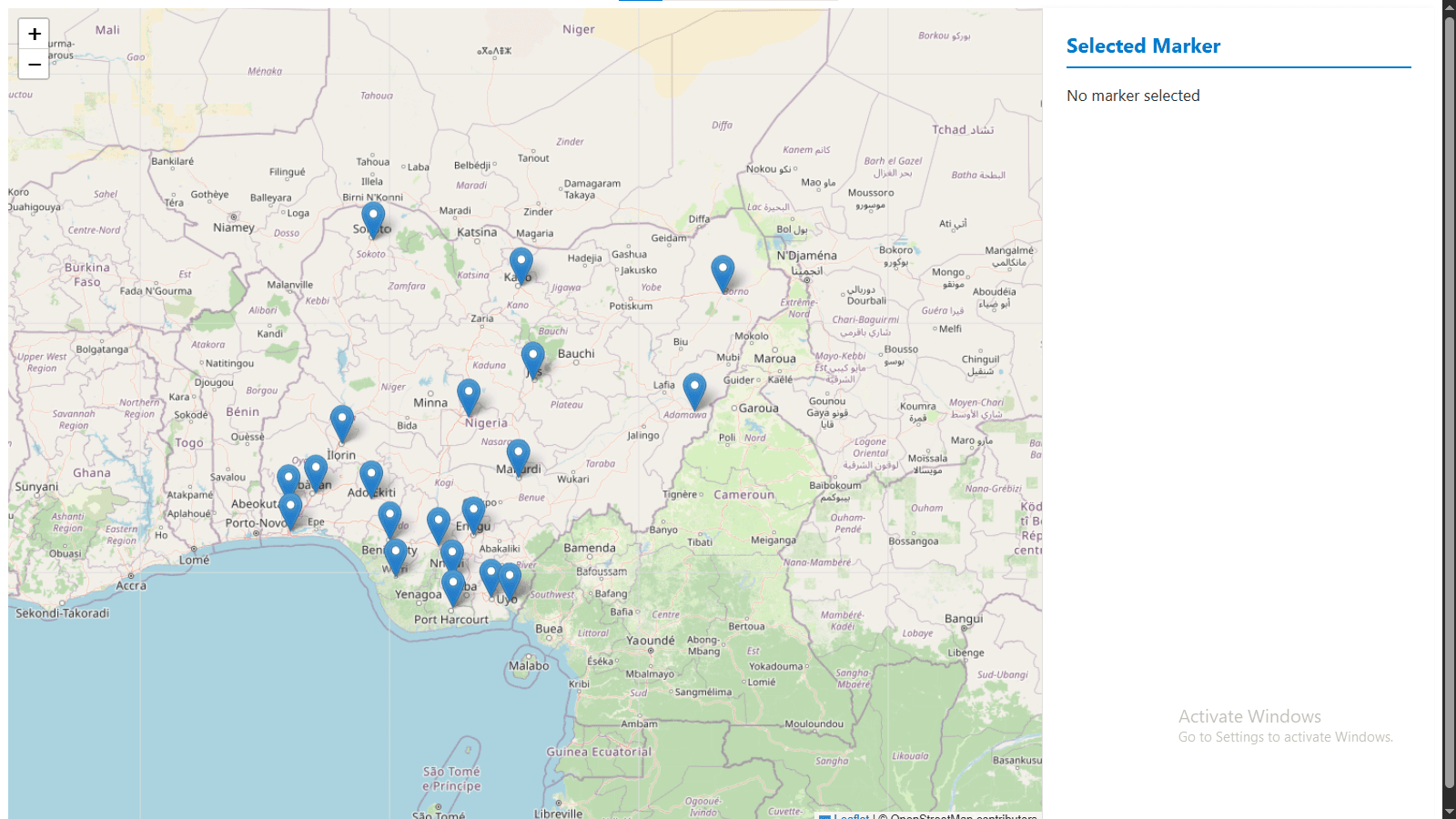Click the marker at Port Harcourt

pos(453,586)
